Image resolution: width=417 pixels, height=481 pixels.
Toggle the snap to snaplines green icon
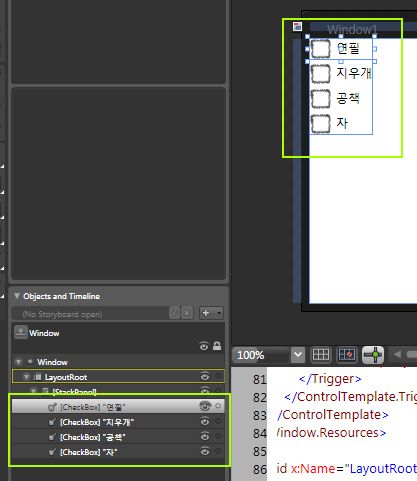pyautogui.click(x=373, y=355)
